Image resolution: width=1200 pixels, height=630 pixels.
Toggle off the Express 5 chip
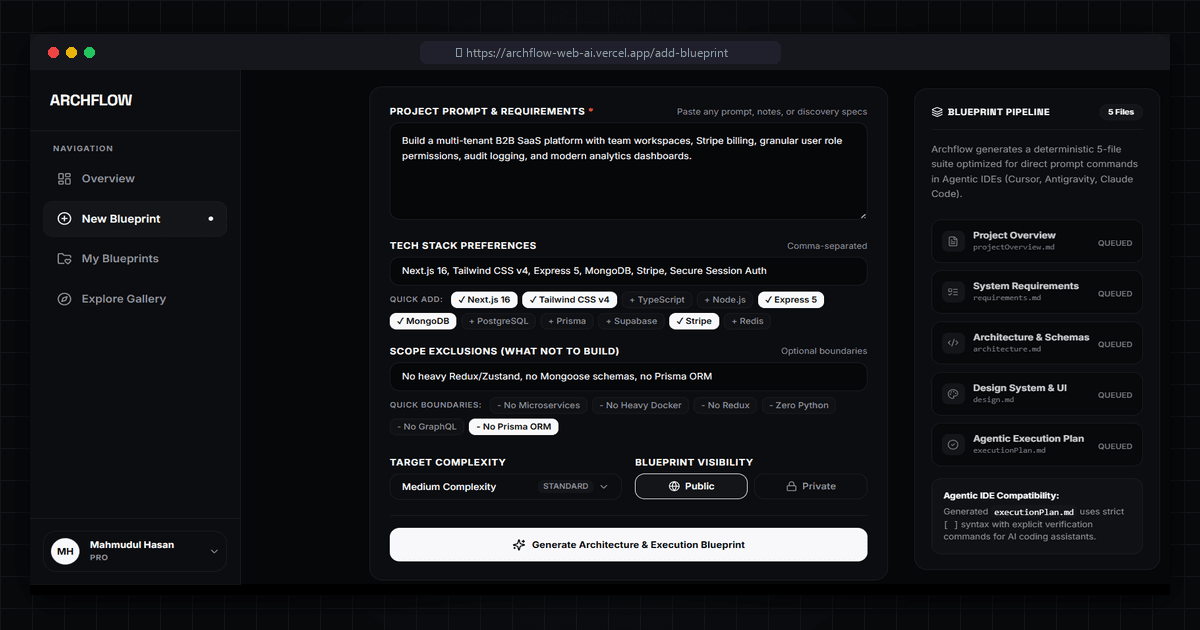coord(791,299)
